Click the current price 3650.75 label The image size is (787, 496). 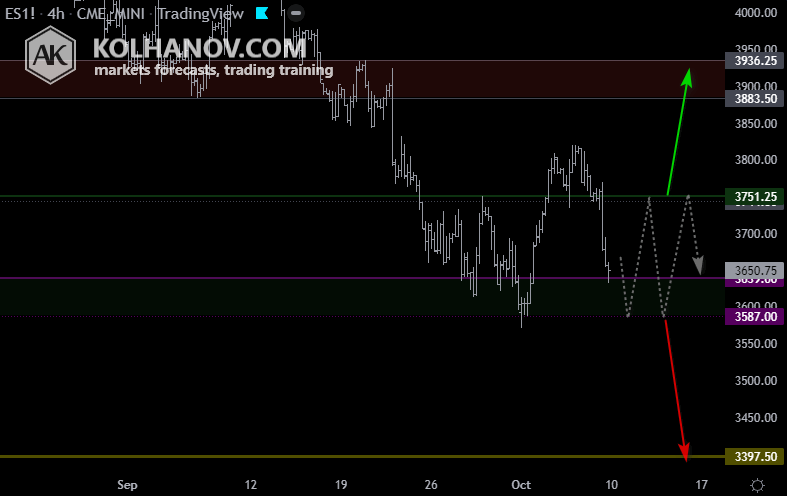[755, 270]
